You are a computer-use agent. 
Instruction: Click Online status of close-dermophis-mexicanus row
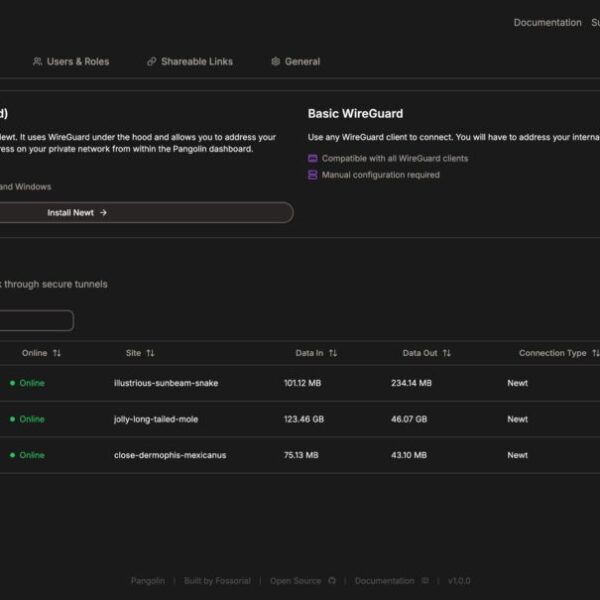pyautogui.click(x=27, y=455)
